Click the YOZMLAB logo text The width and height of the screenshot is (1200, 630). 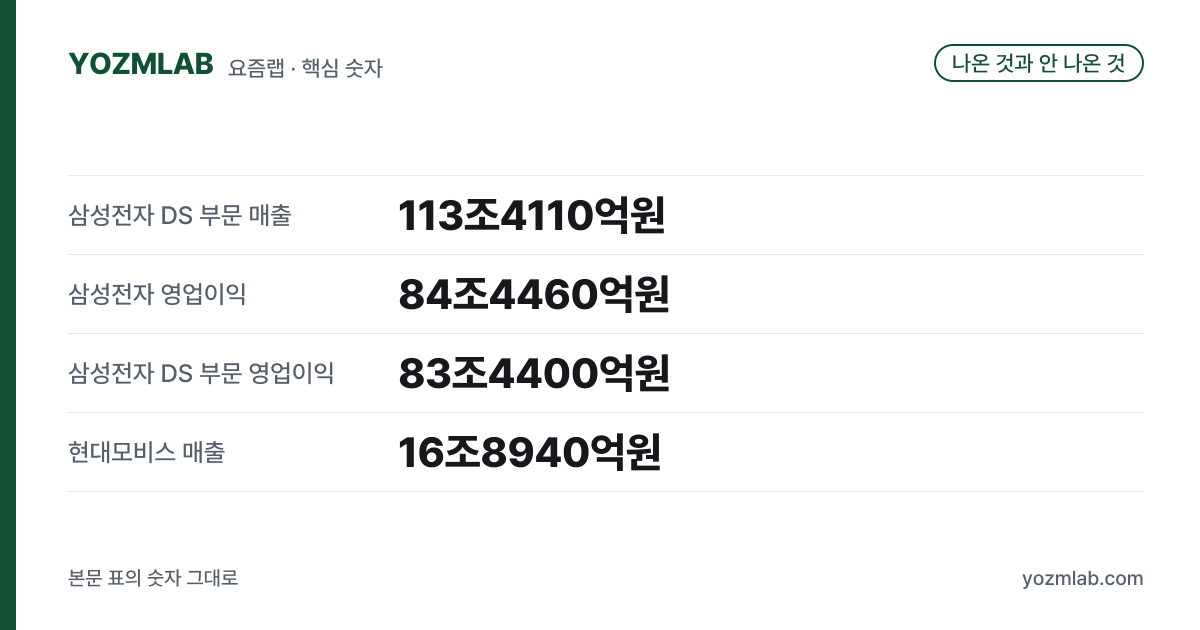pyautogui.click(x=141, y=64)
